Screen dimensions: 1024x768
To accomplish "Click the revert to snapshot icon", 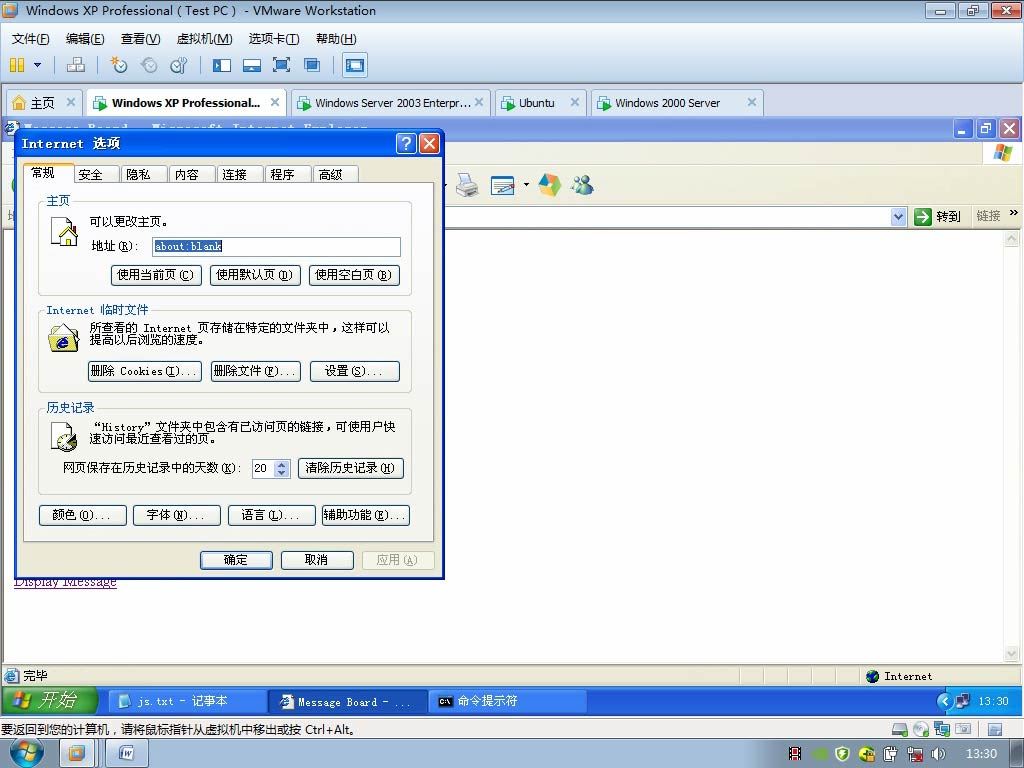I will (x=149, y=65).
